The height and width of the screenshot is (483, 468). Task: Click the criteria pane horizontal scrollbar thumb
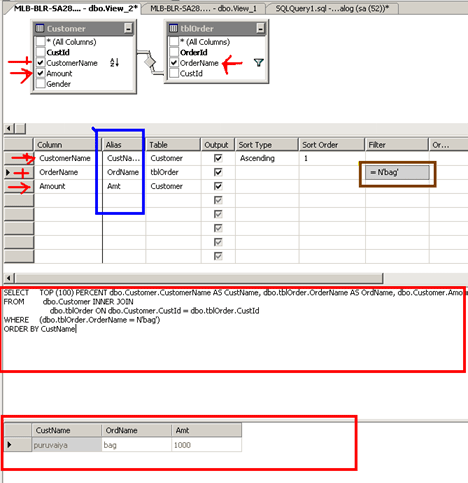(x=199, y=278)
